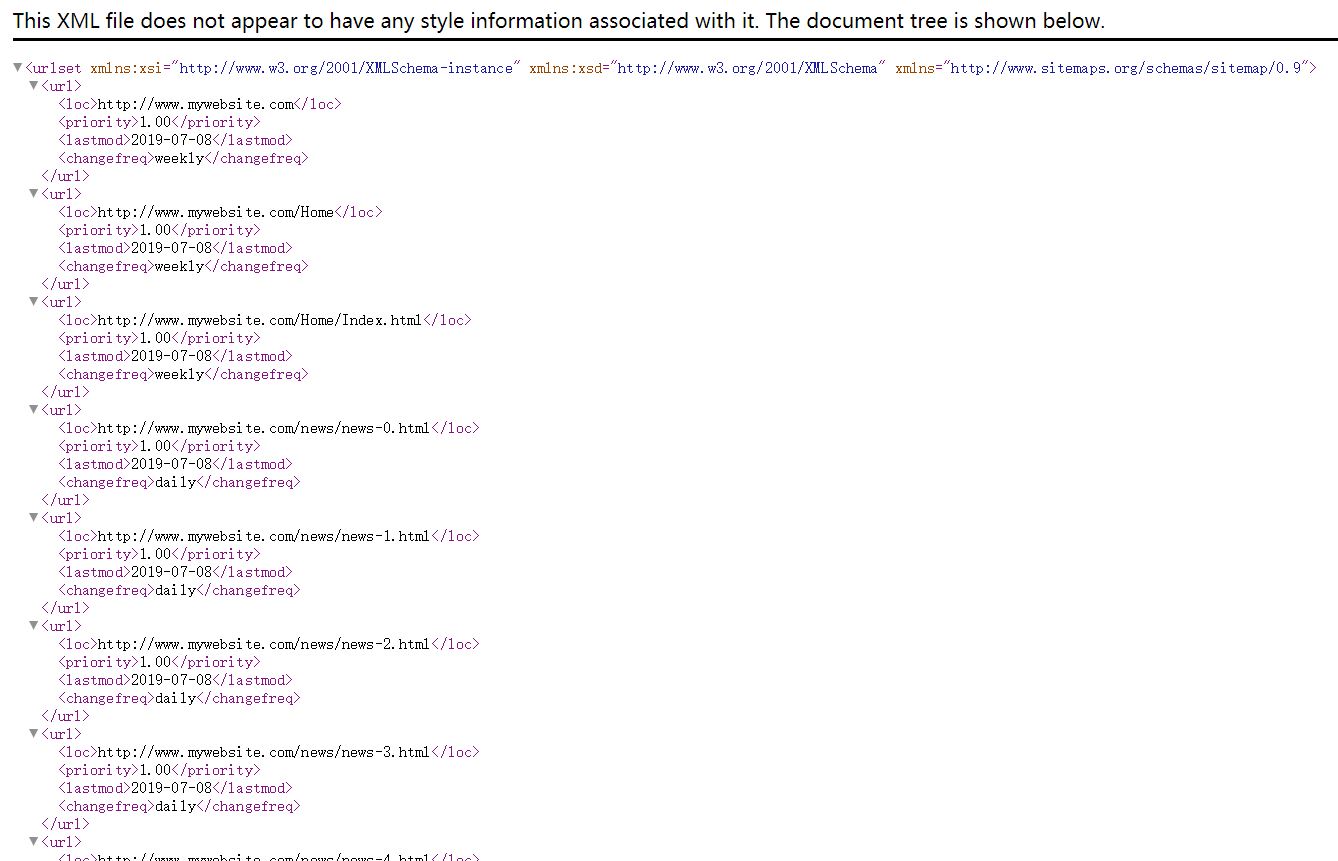
Task: Click the changefreq daily line under news-1.html
Action: [179, 590]
